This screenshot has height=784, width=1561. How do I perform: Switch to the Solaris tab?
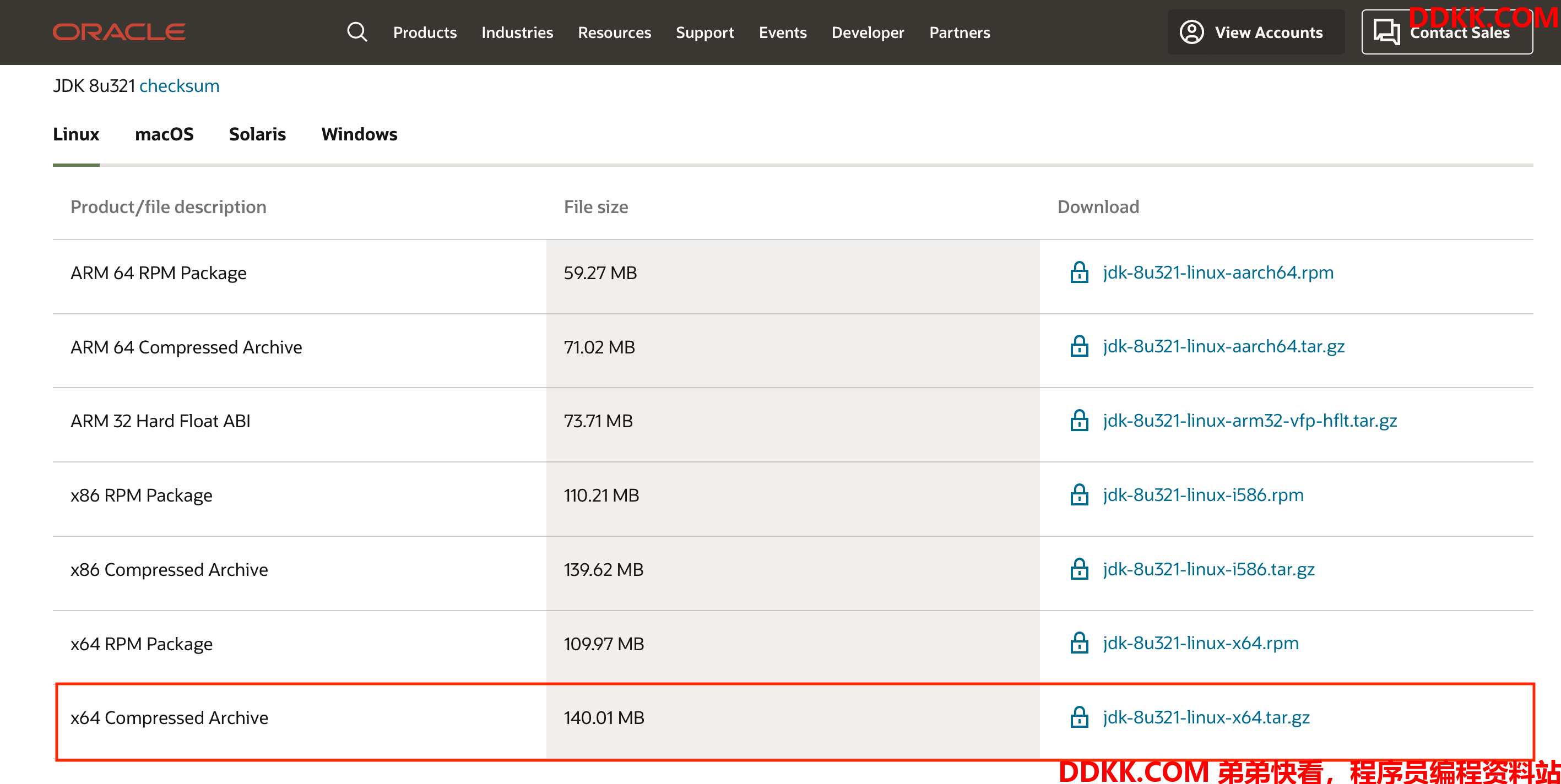(x=257, y=134)
